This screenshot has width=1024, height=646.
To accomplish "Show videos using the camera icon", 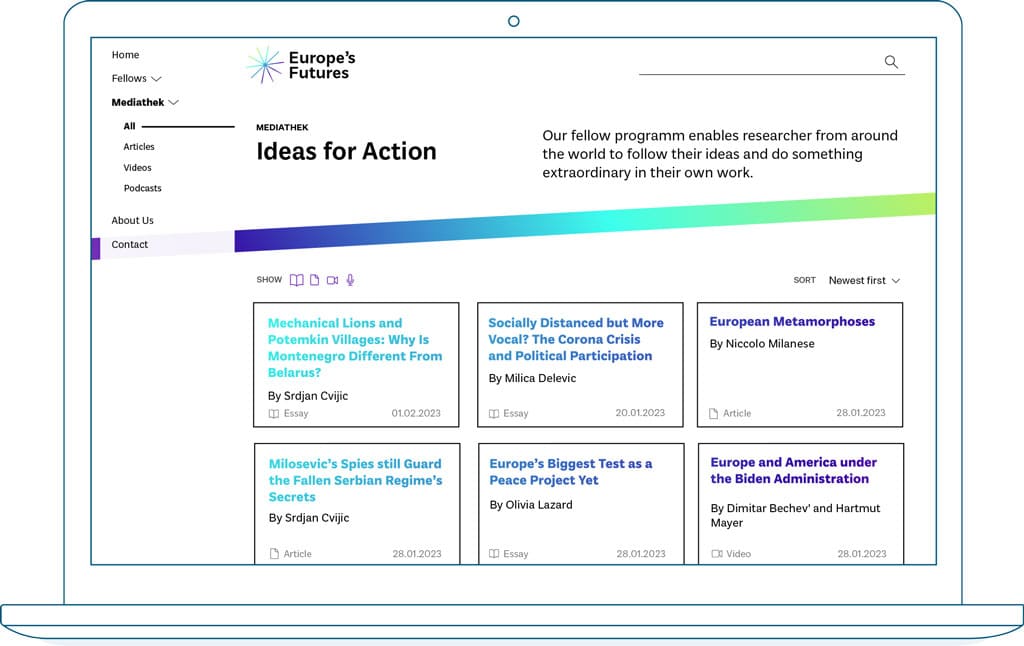I will (332, 280).
